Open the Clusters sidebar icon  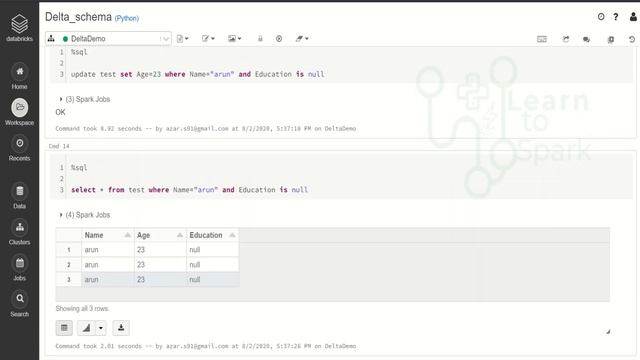19,232
